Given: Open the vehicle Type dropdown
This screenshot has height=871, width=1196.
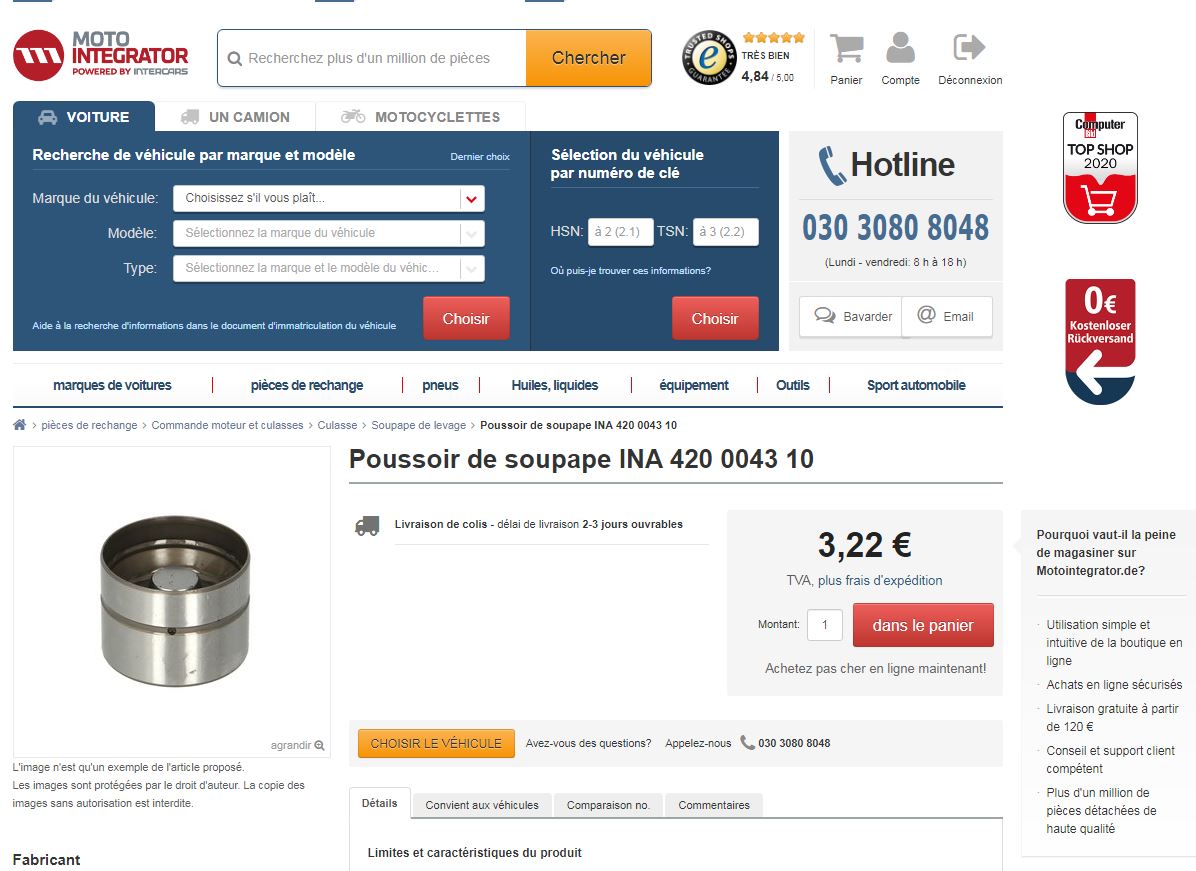Looking at the screenshot, I should 329,268.
